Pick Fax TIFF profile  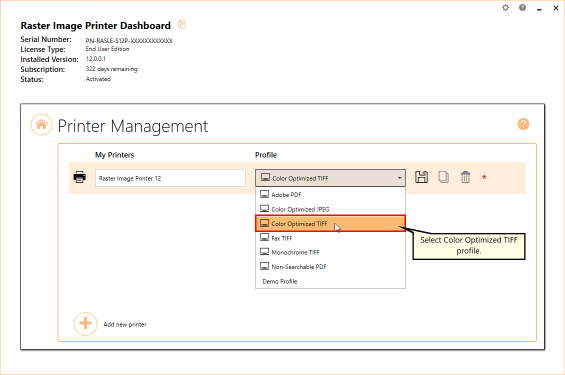pos(330,238)
